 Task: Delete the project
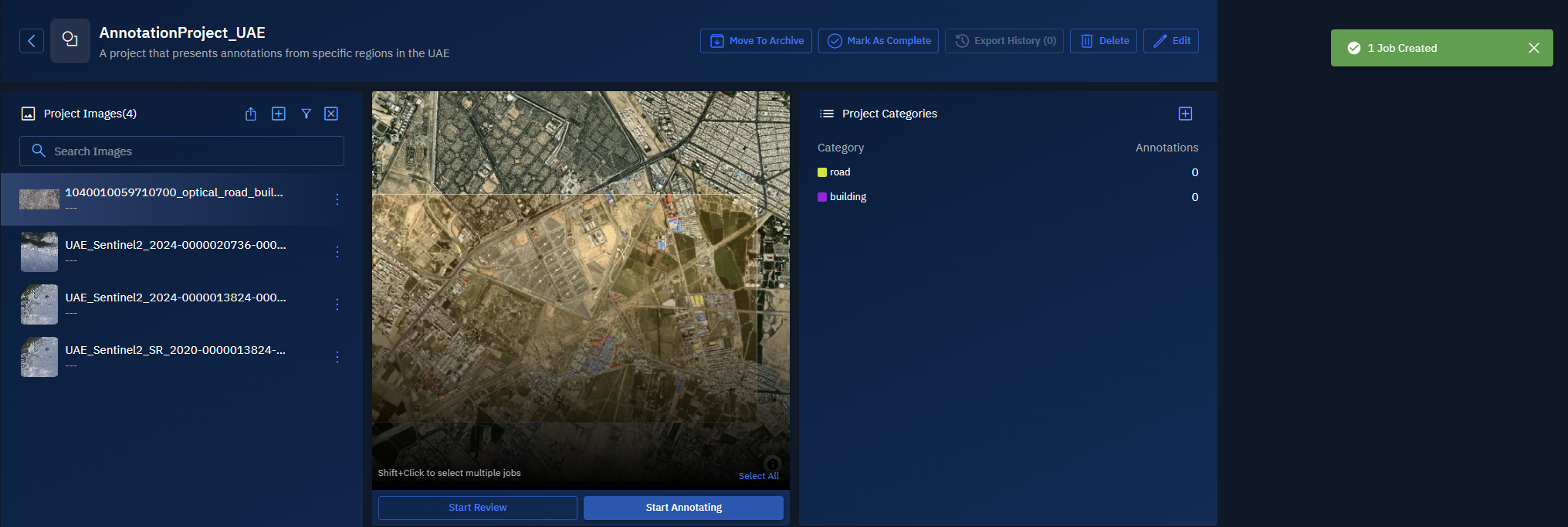[1103, 41]
